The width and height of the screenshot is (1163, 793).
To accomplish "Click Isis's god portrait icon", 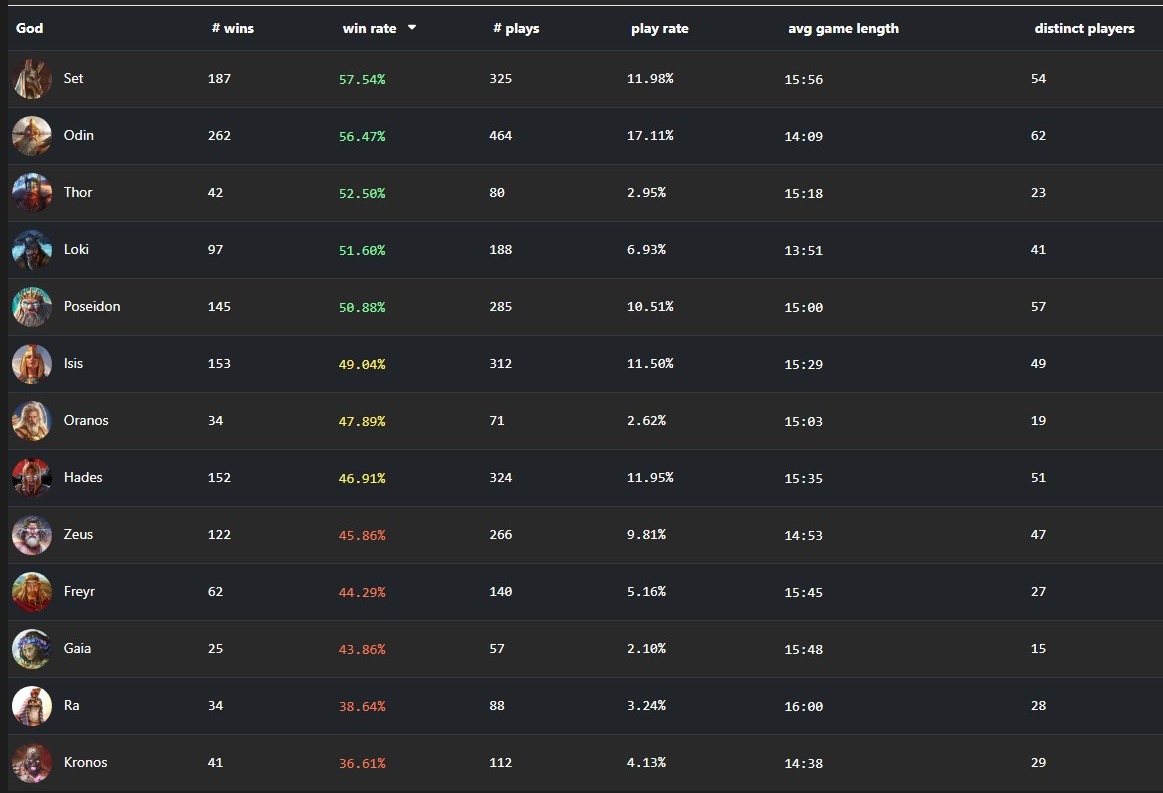I will [32, 363].
